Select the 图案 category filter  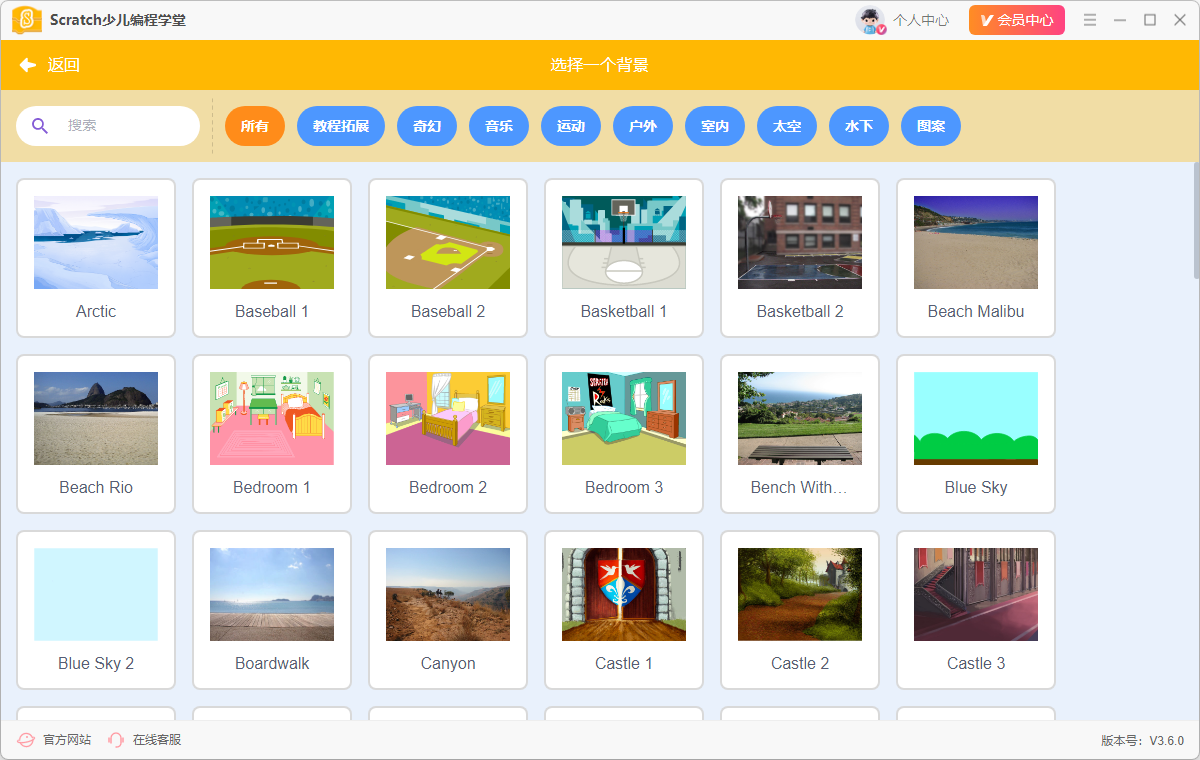click(931, 126)
